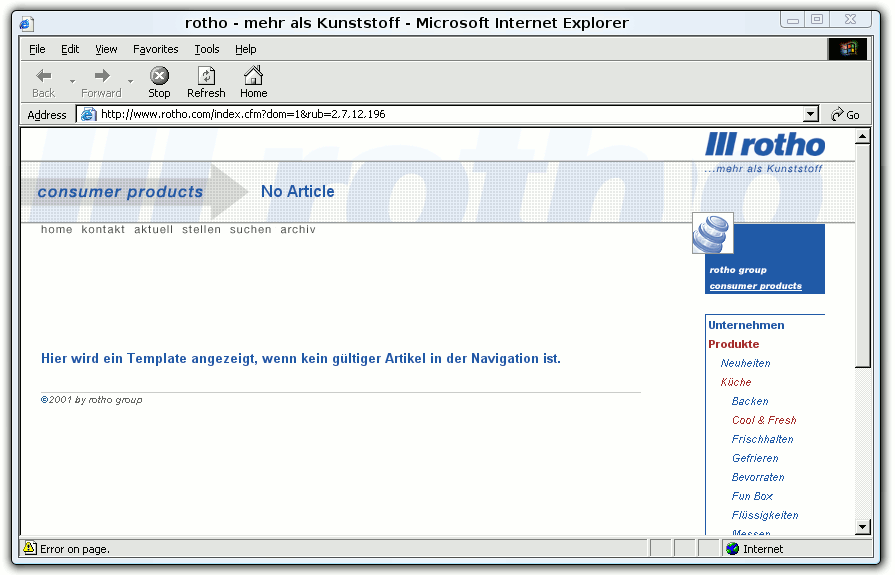
Task: Open the Tools menu
Action: click(207, 49)
